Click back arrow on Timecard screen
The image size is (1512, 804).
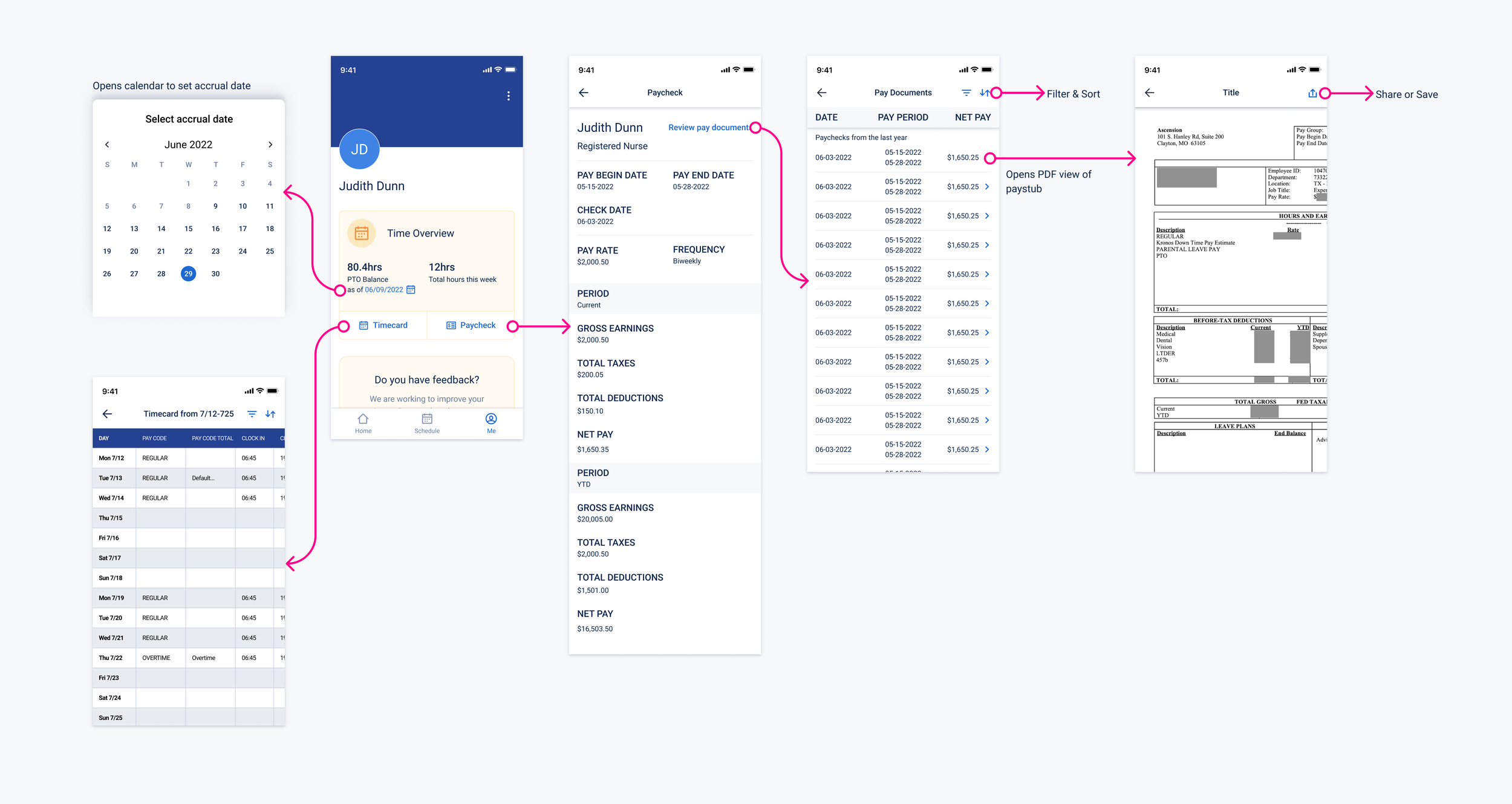tap(107, 414)
